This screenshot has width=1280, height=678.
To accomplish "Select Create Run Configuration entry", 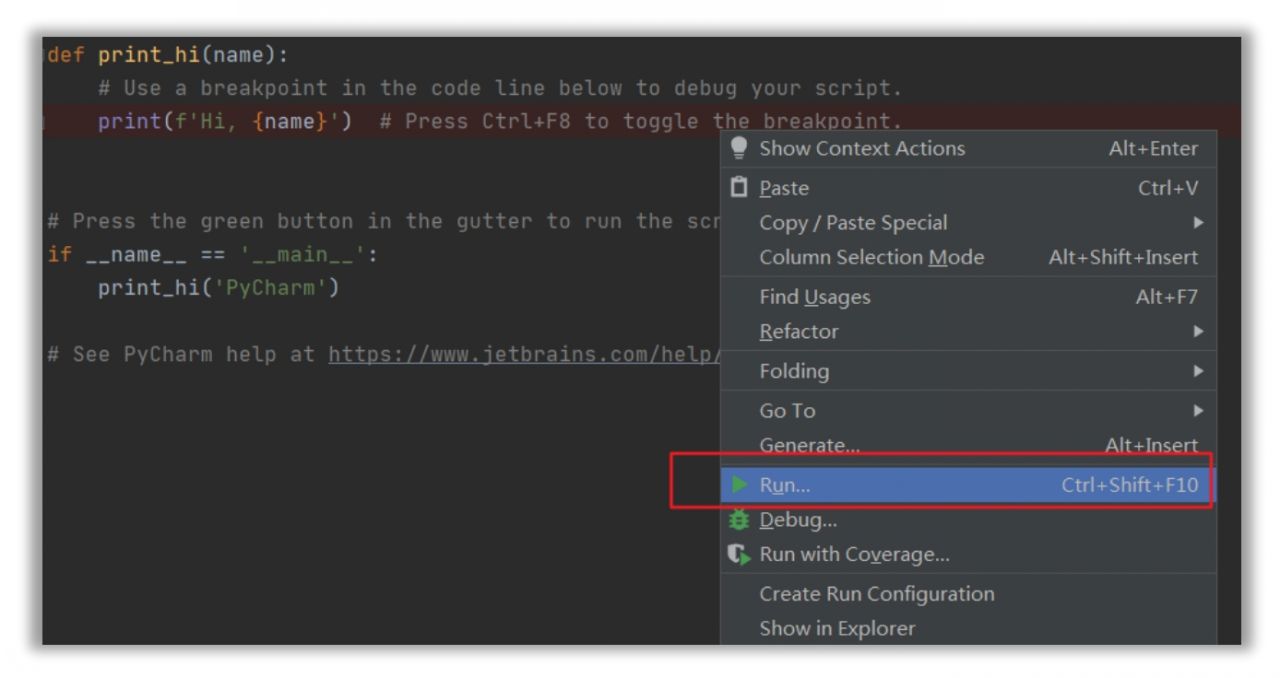I will point(968,594).
